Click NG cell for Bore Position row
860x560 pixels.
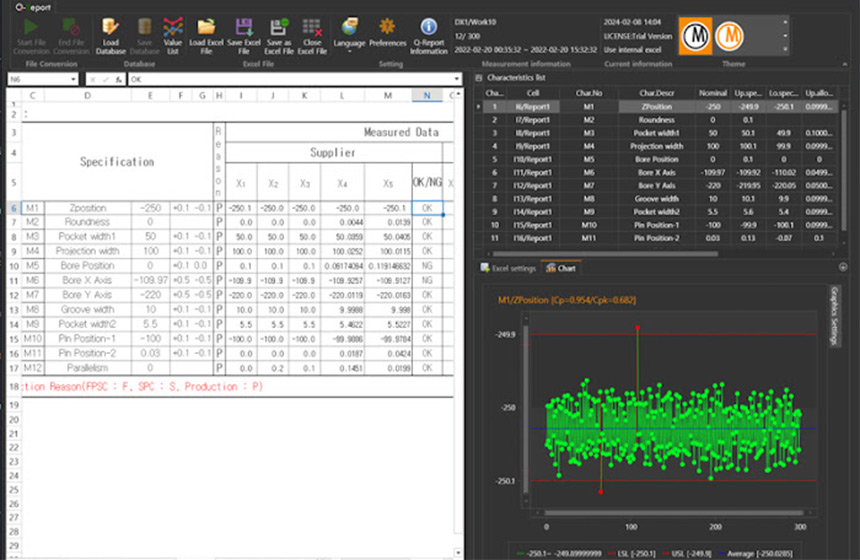tap(427, 265)
